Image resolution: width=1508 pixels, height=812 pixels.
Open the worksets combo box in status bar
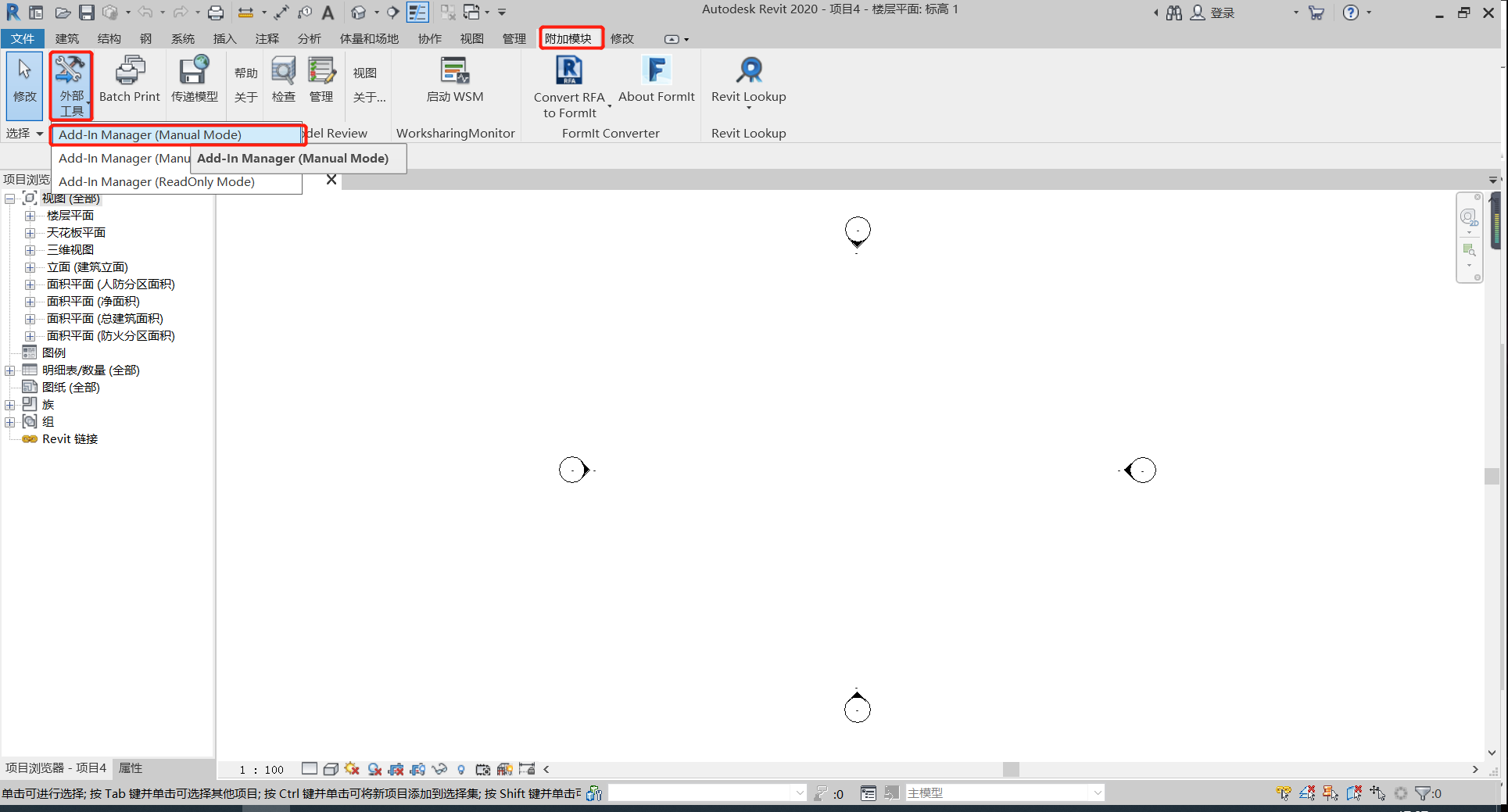707,793
